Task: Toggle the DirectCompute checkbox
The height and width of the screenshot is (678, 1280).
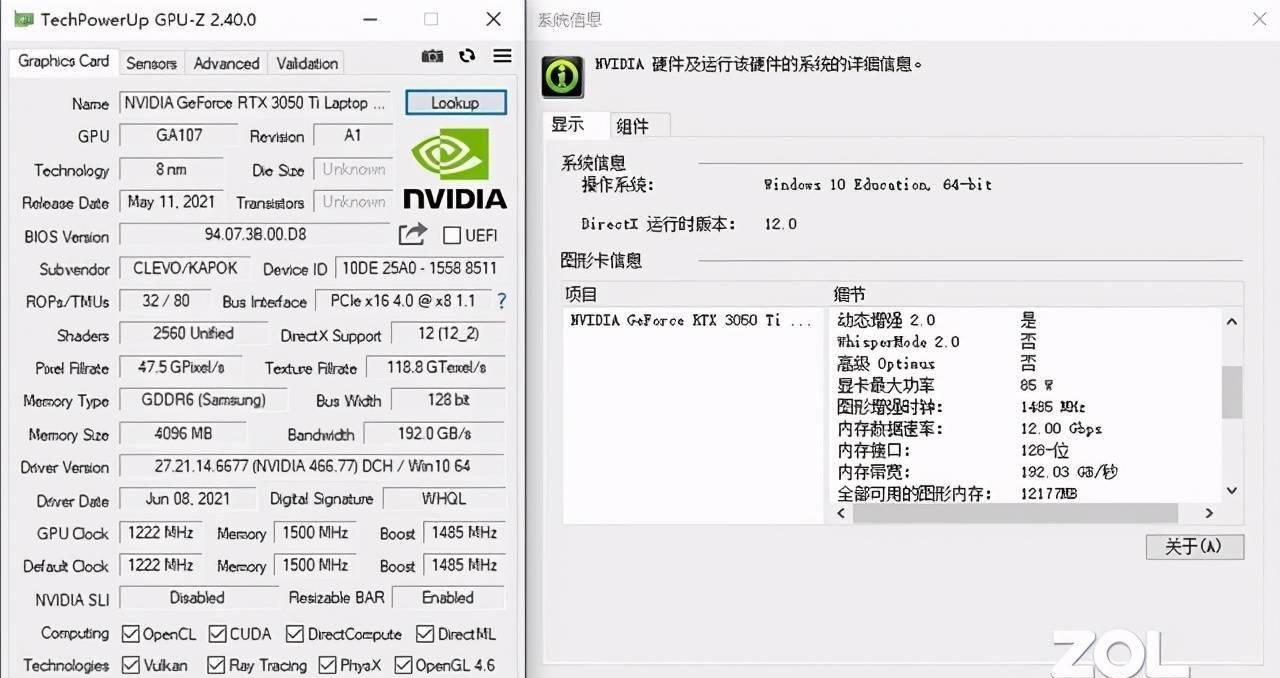Action: point(294,634)
